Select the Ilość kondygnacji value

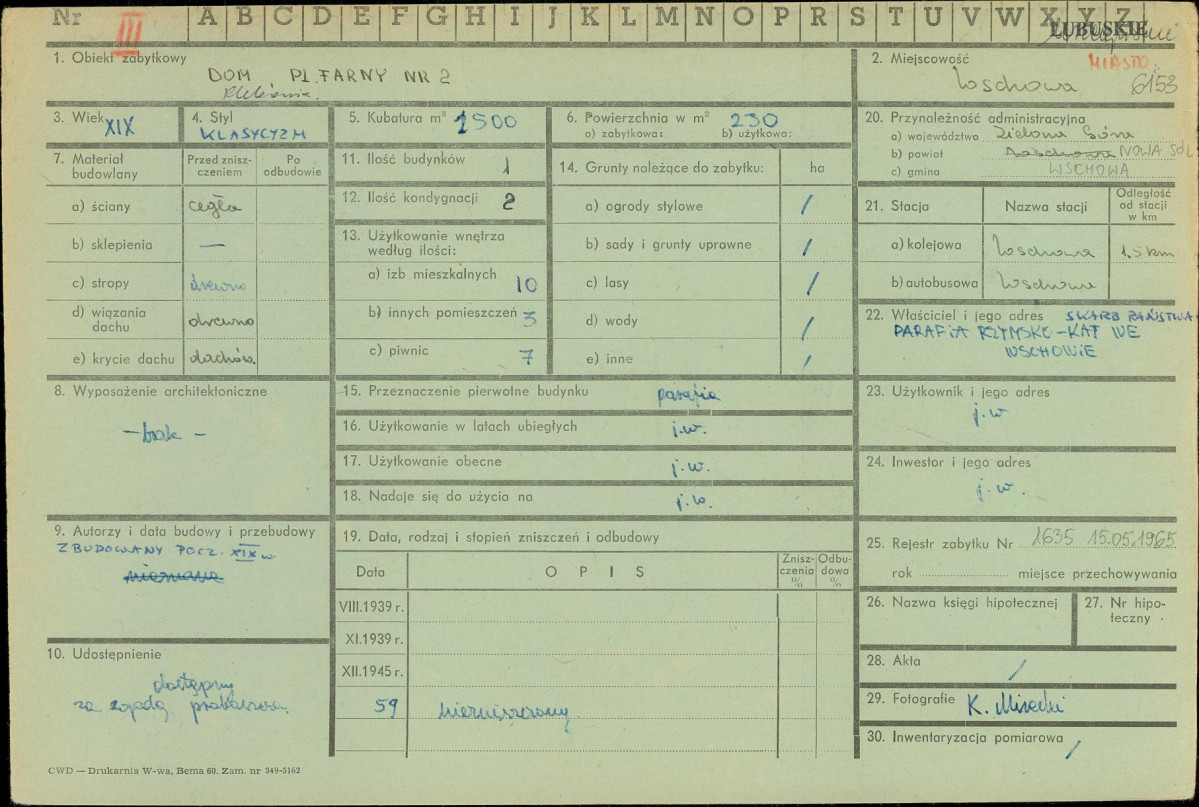tap(508, 200)
